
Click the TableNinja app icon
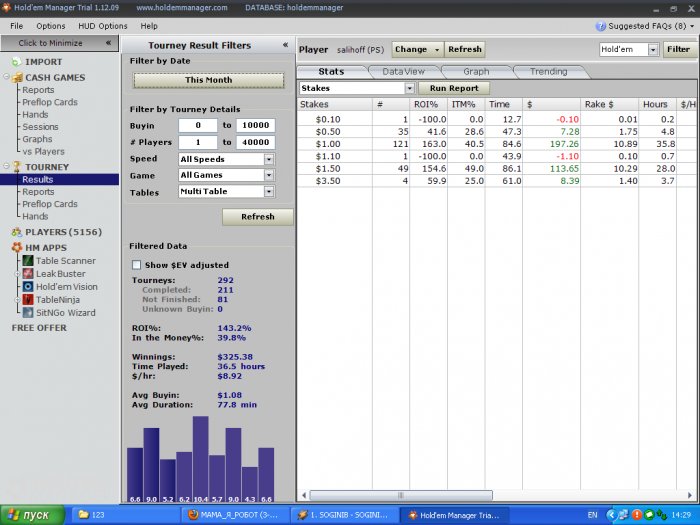tap(28, 300)
